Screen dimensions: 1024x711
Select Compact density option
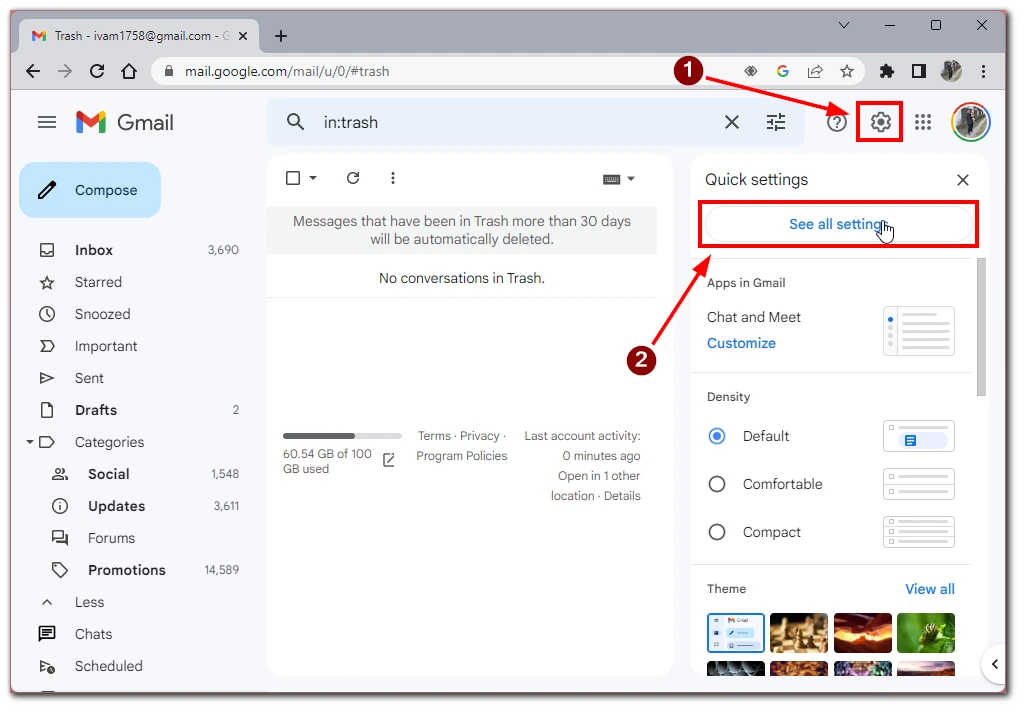717,532
